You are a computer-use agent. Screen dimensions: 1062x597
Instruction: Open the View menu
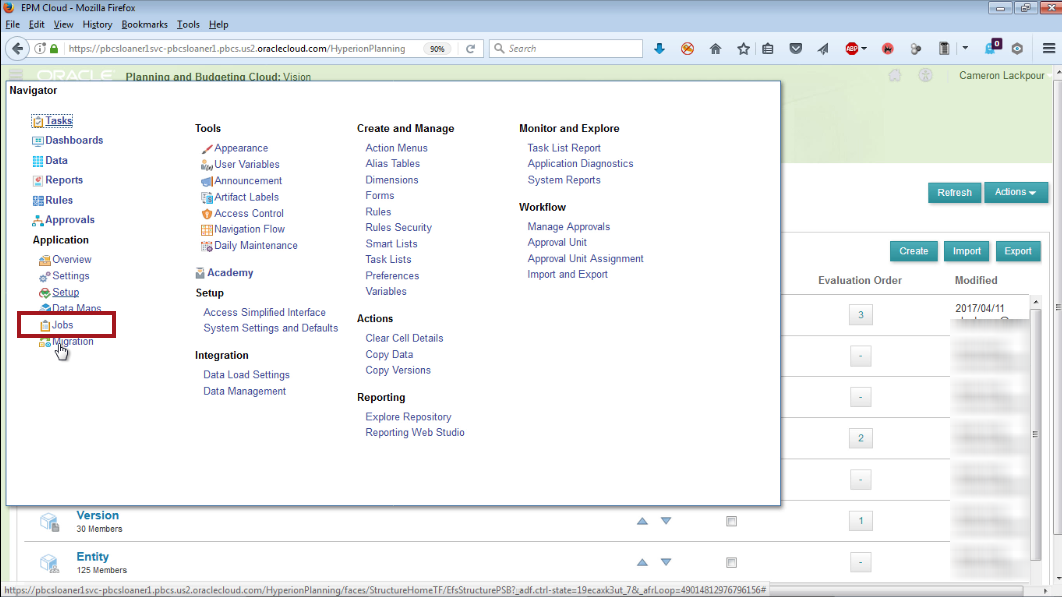63,24
